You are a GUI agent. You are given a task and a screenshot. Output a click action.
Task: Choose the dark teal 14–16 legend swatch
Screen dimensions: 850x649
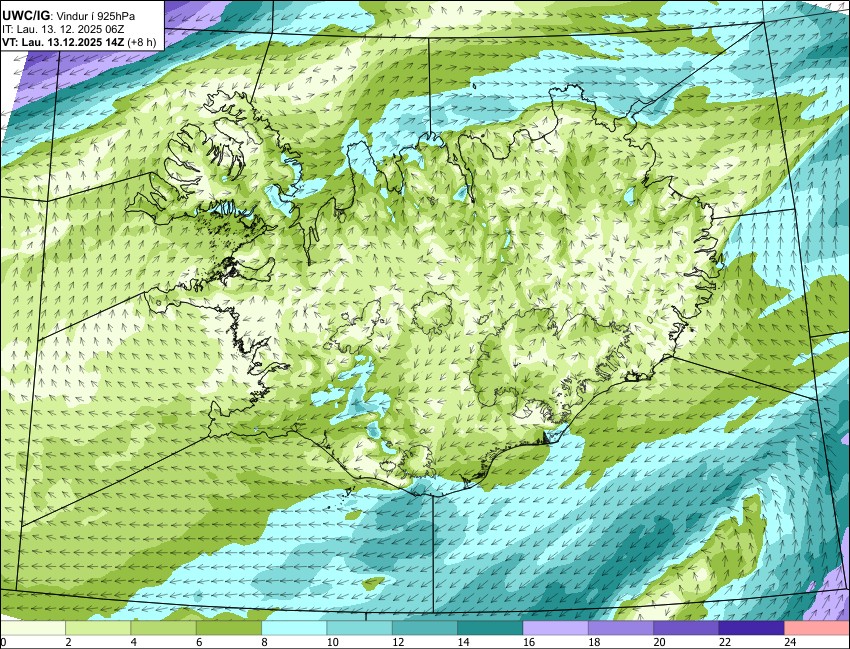coord(490,628)
